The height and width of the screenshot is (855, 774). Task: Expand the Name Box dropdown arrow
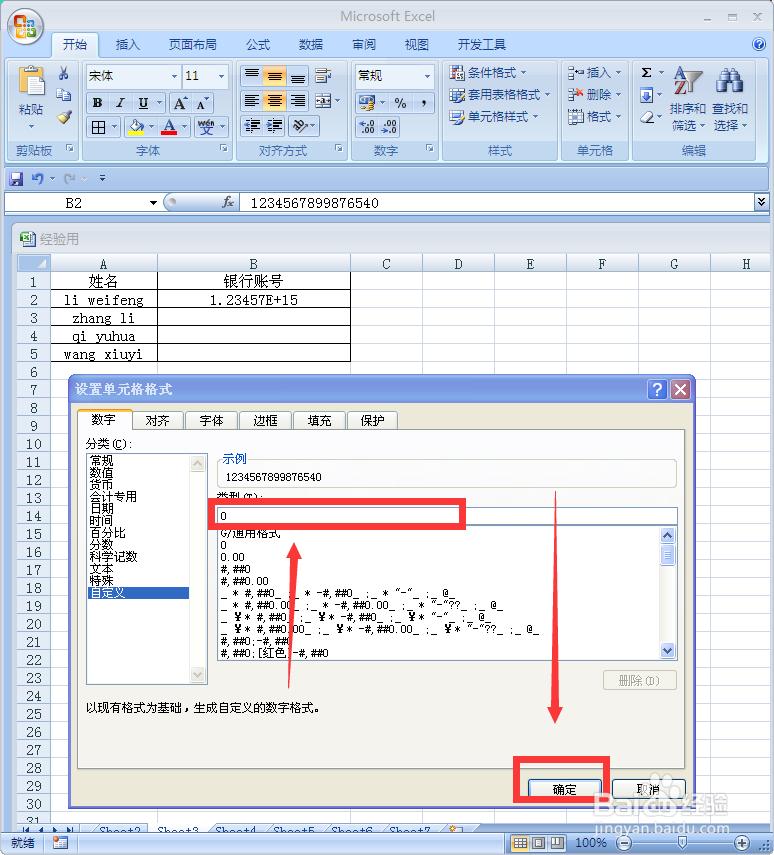coord(153,203)
